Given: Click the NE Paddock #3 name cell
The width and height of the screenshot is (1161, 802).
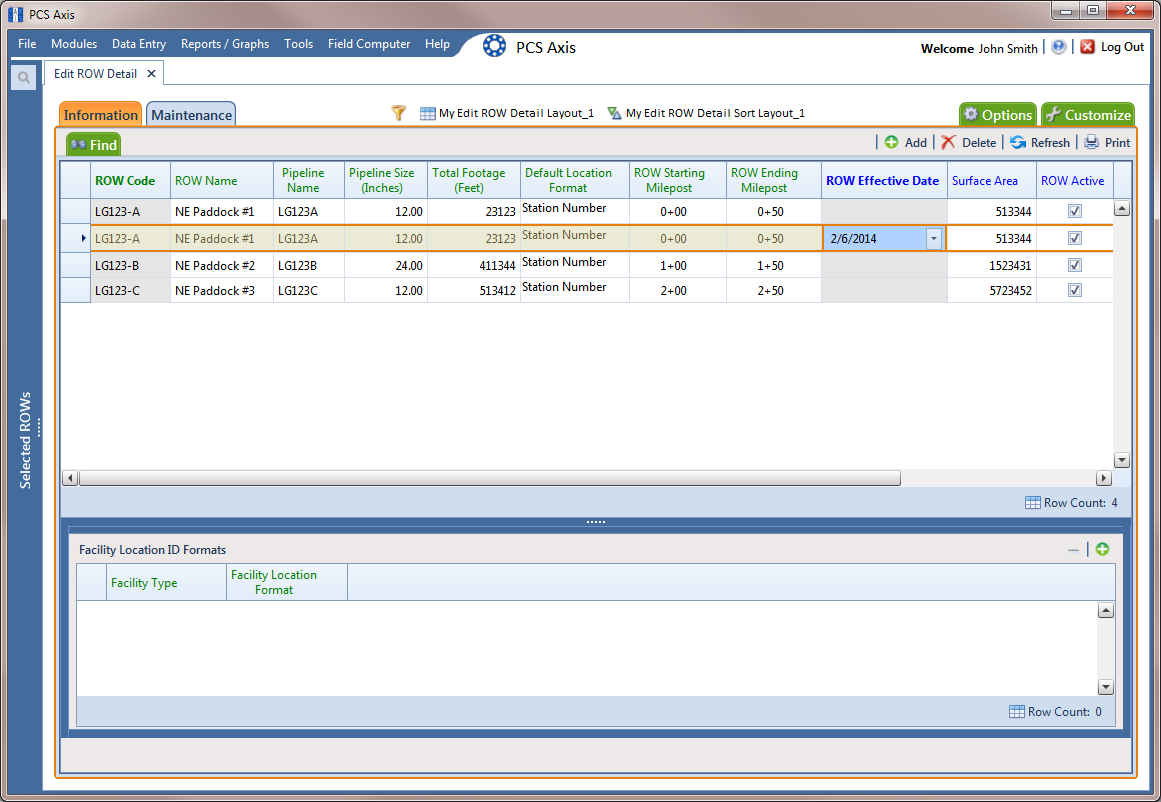Looking at the screenshot, I should point(221,290).
